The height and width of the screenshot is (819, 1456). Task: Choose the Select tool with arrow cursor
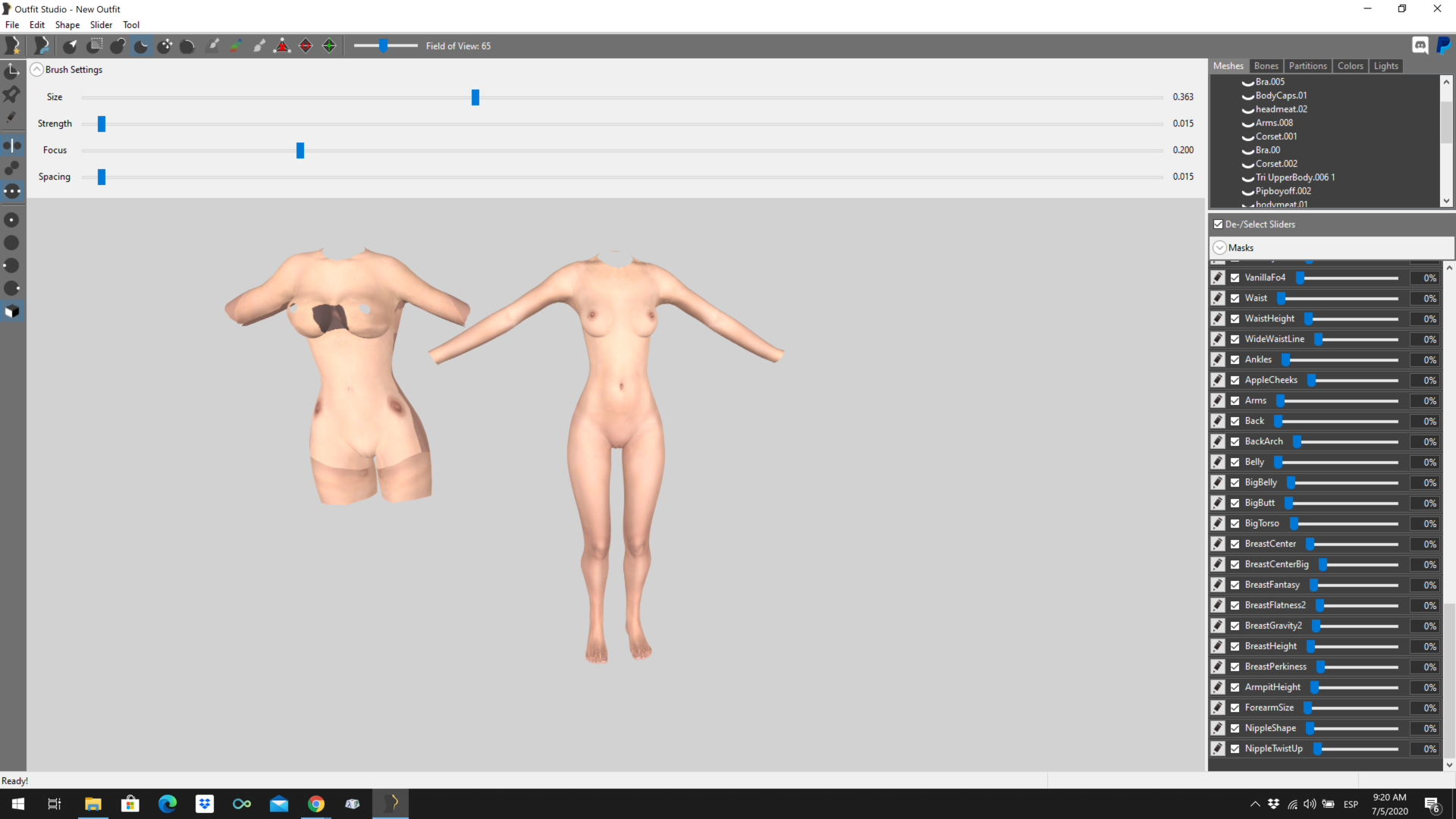(70, 46)
